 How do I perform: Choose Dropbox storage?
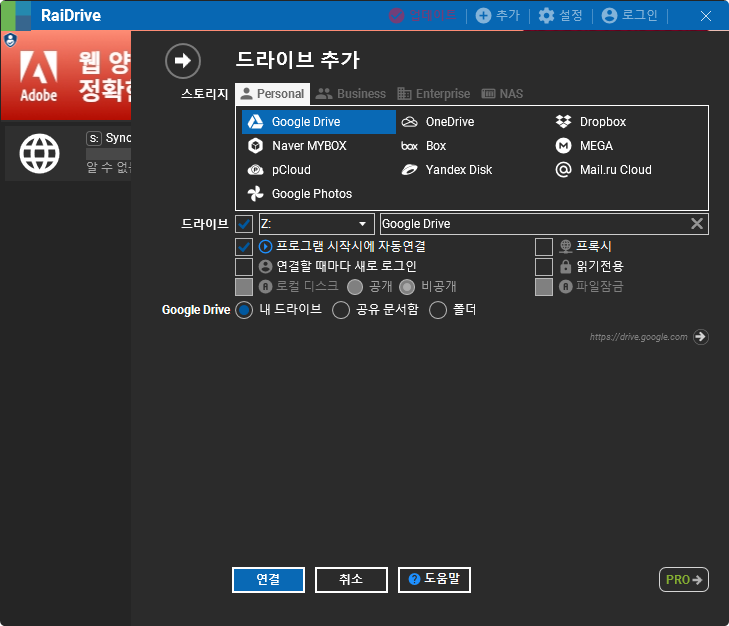(x=591, y=122)
